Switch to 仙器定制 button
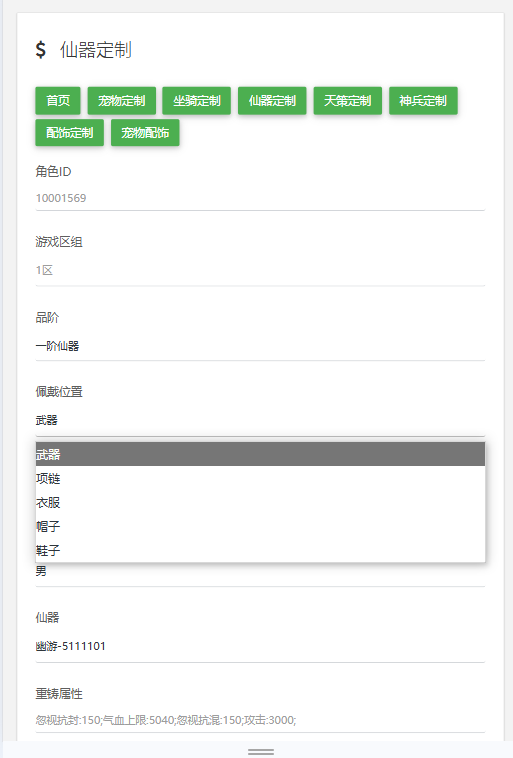 272,101
